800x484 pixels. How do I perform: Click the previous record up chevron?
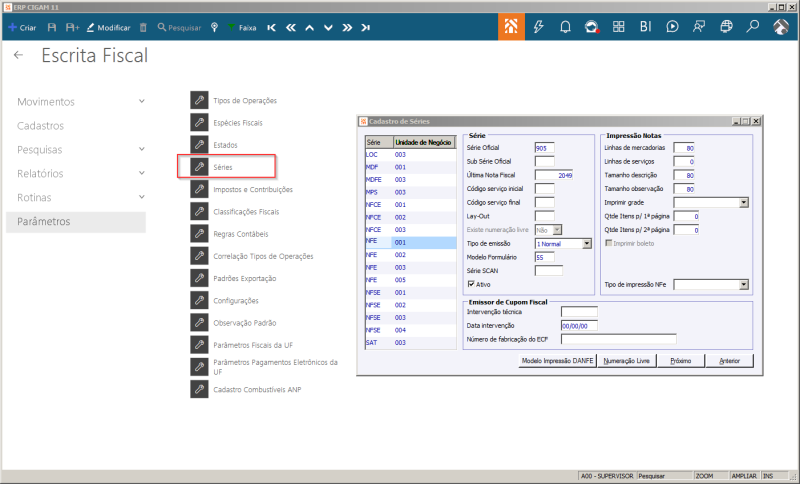[x=309, y=28]
